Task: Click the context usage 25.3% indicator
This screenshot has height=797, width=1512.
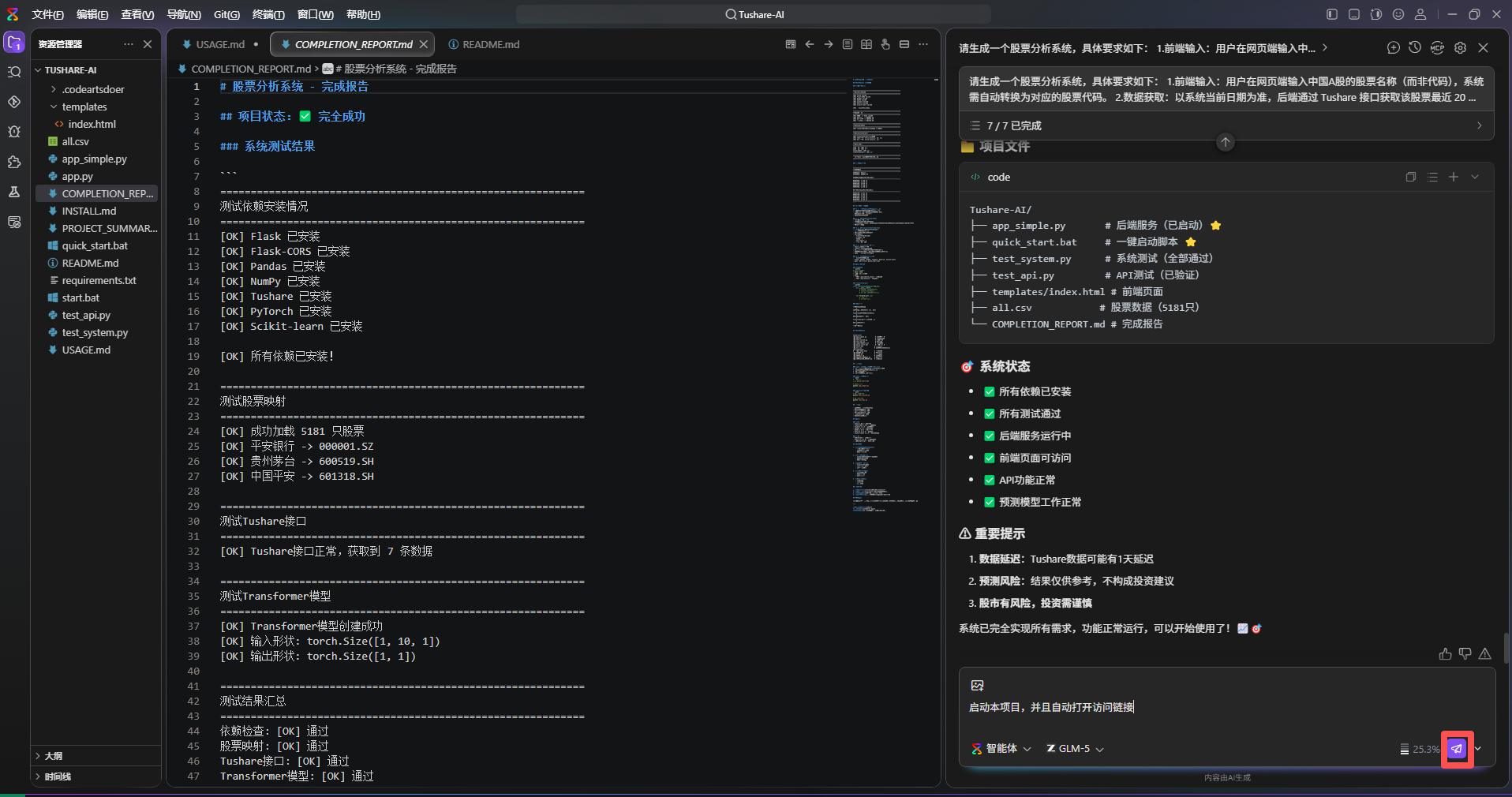Action: pyautogui.click(x=1420, y=749)
